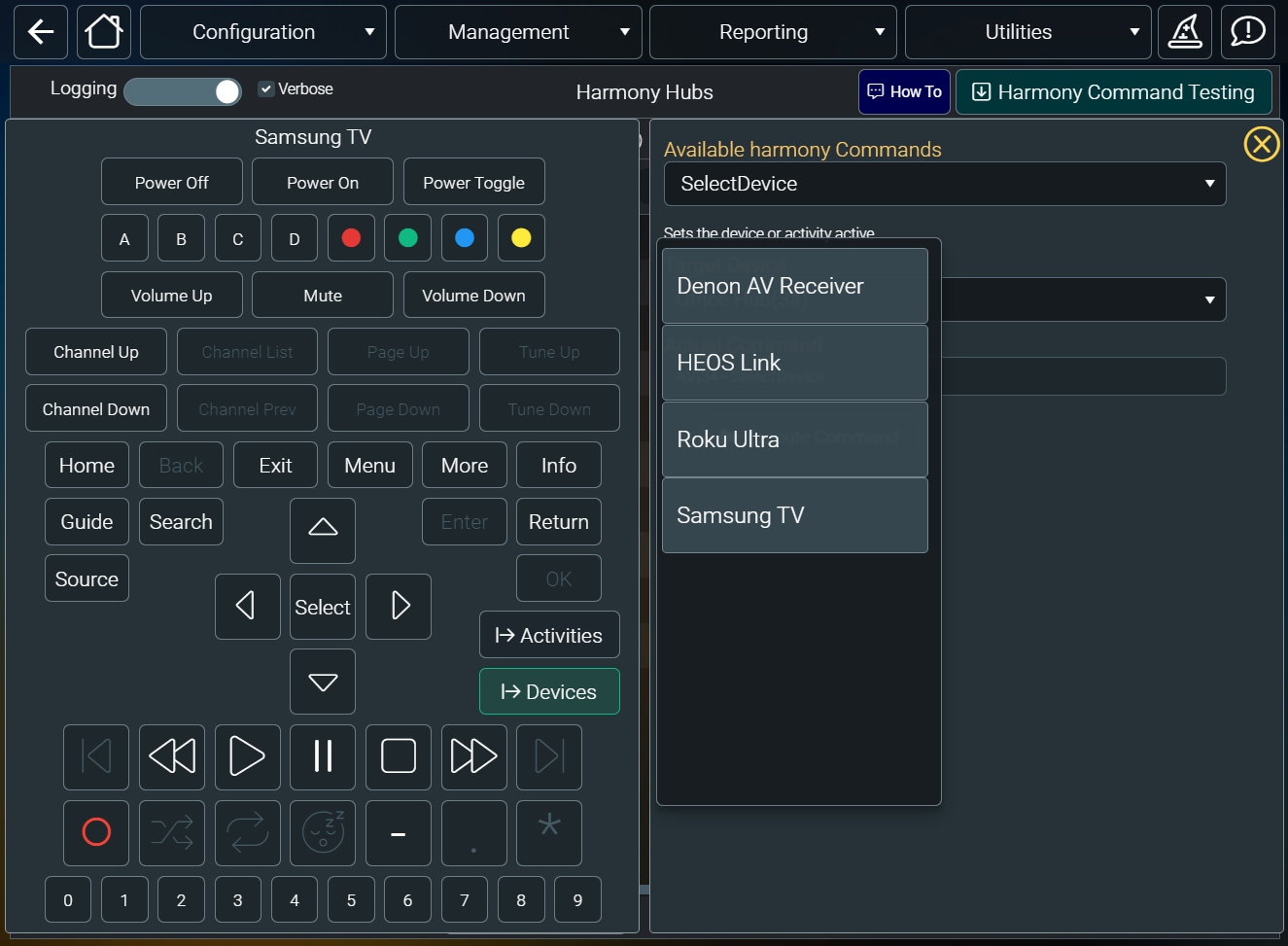
Task: Open the How To help button
Action: 904,91
